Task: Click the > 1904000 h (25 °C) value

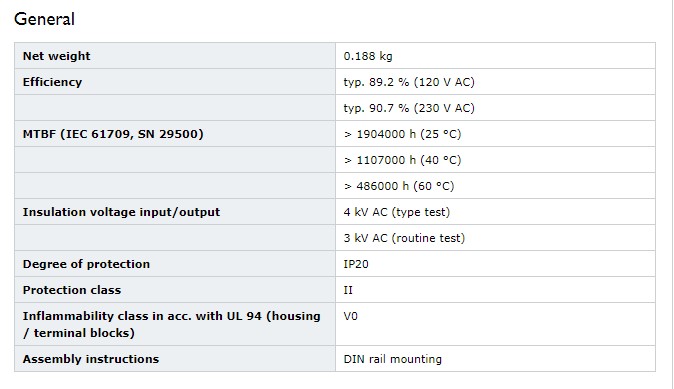Action: point(402,134)
